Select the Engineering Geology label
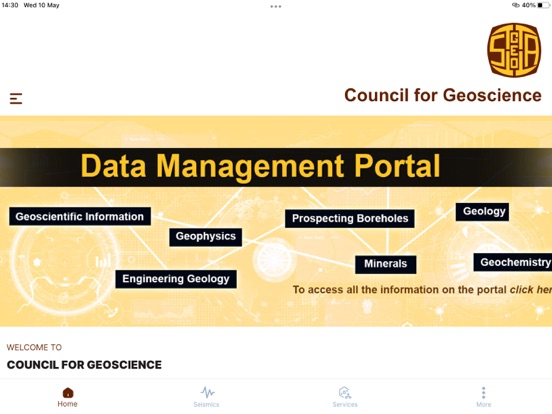The image size is (552, 414). pos(176,279)
